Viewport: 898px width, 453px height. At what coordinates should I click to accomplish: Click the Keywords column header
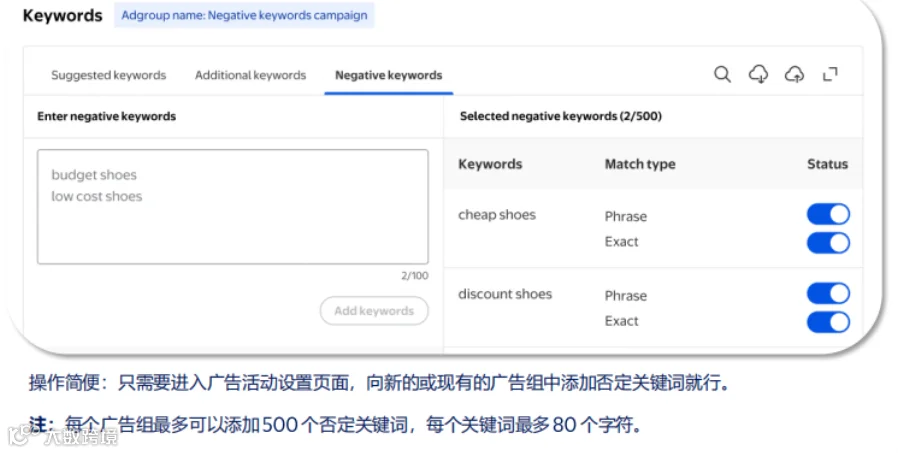(490, 164)
